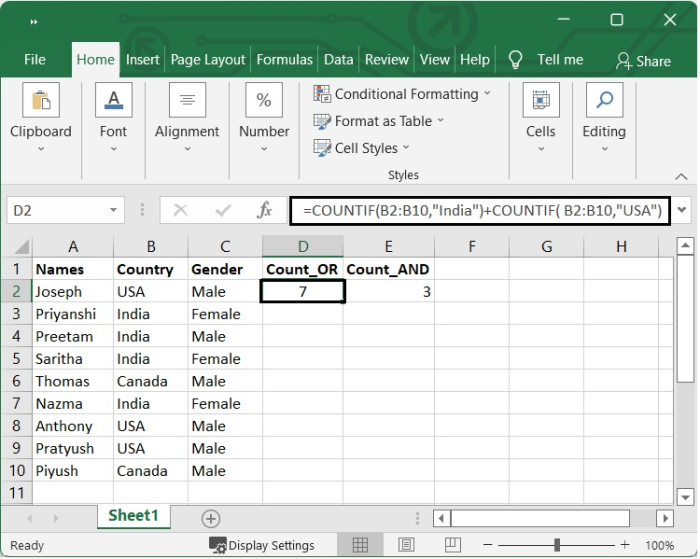Open Display Settings in status bar
700x559 pixels.
(262, 546)
